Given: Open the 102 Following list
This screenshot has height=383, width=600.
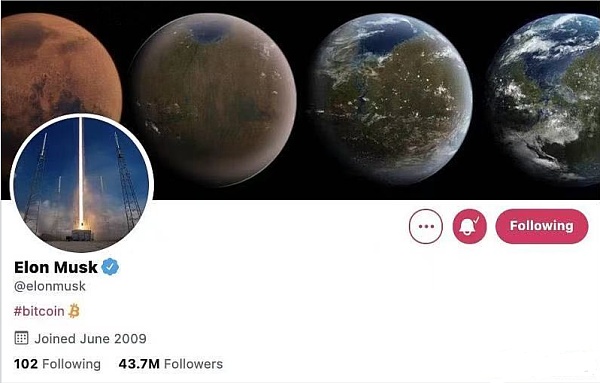Looking at the screenshot, I should pyautogui.click(x=57, y=364).
